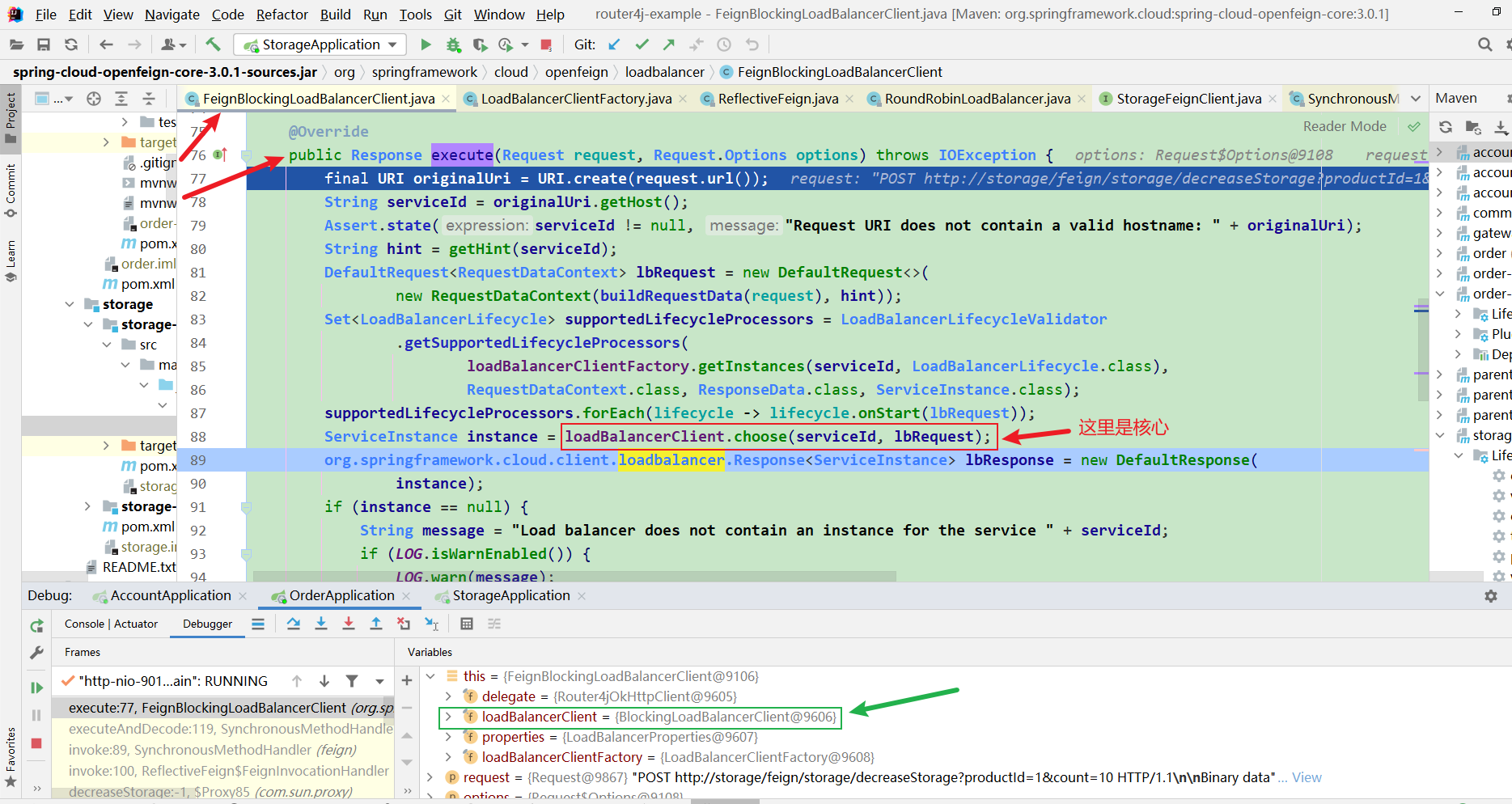This screenshot has width=1512, height=804.
Task: Open Search Everywhere with the magnifier icon
Action: pyautogui.click(x=1484, y=44)
